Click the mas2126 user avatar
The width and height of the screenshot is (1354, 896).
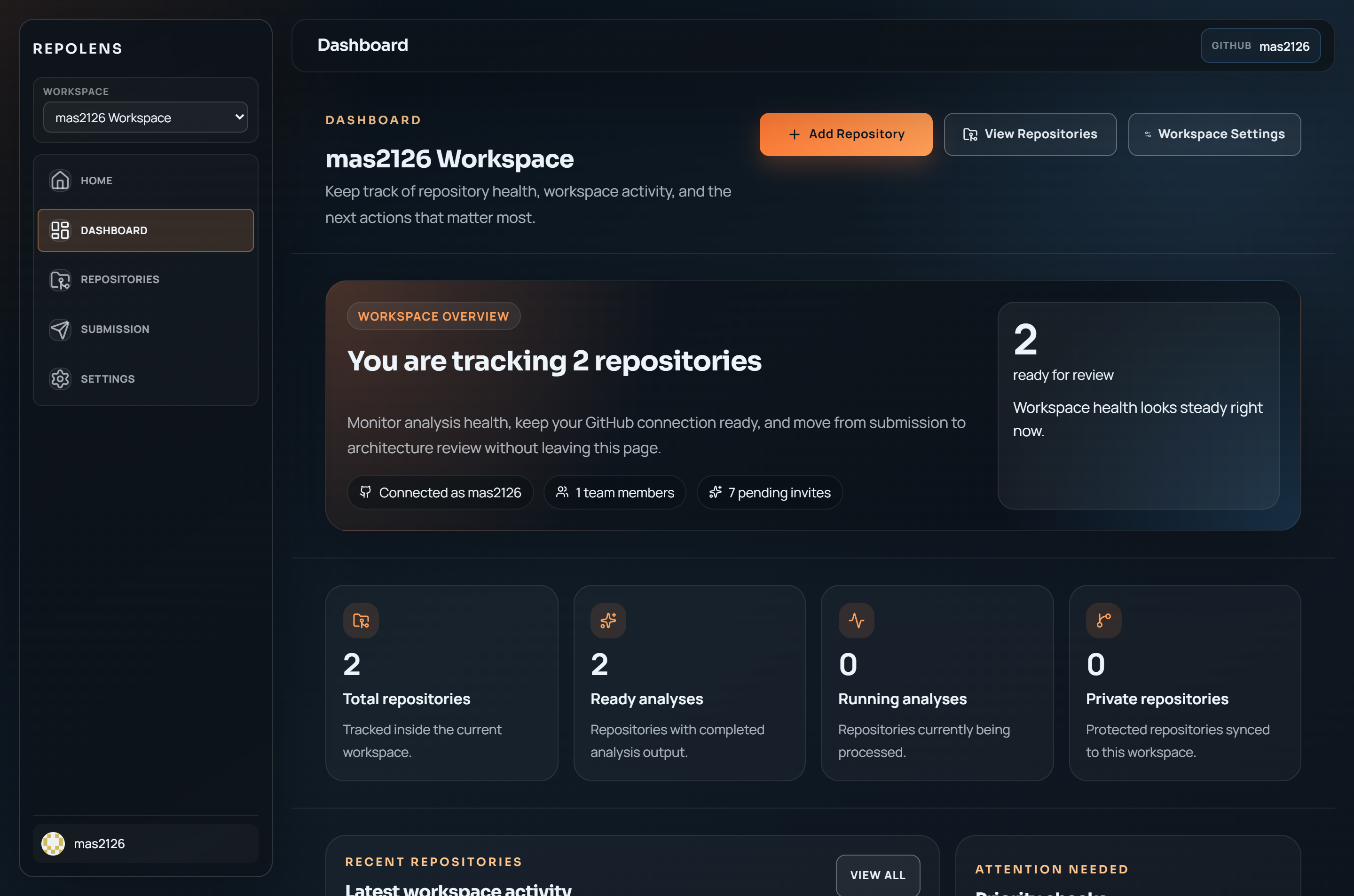(53, 843)
